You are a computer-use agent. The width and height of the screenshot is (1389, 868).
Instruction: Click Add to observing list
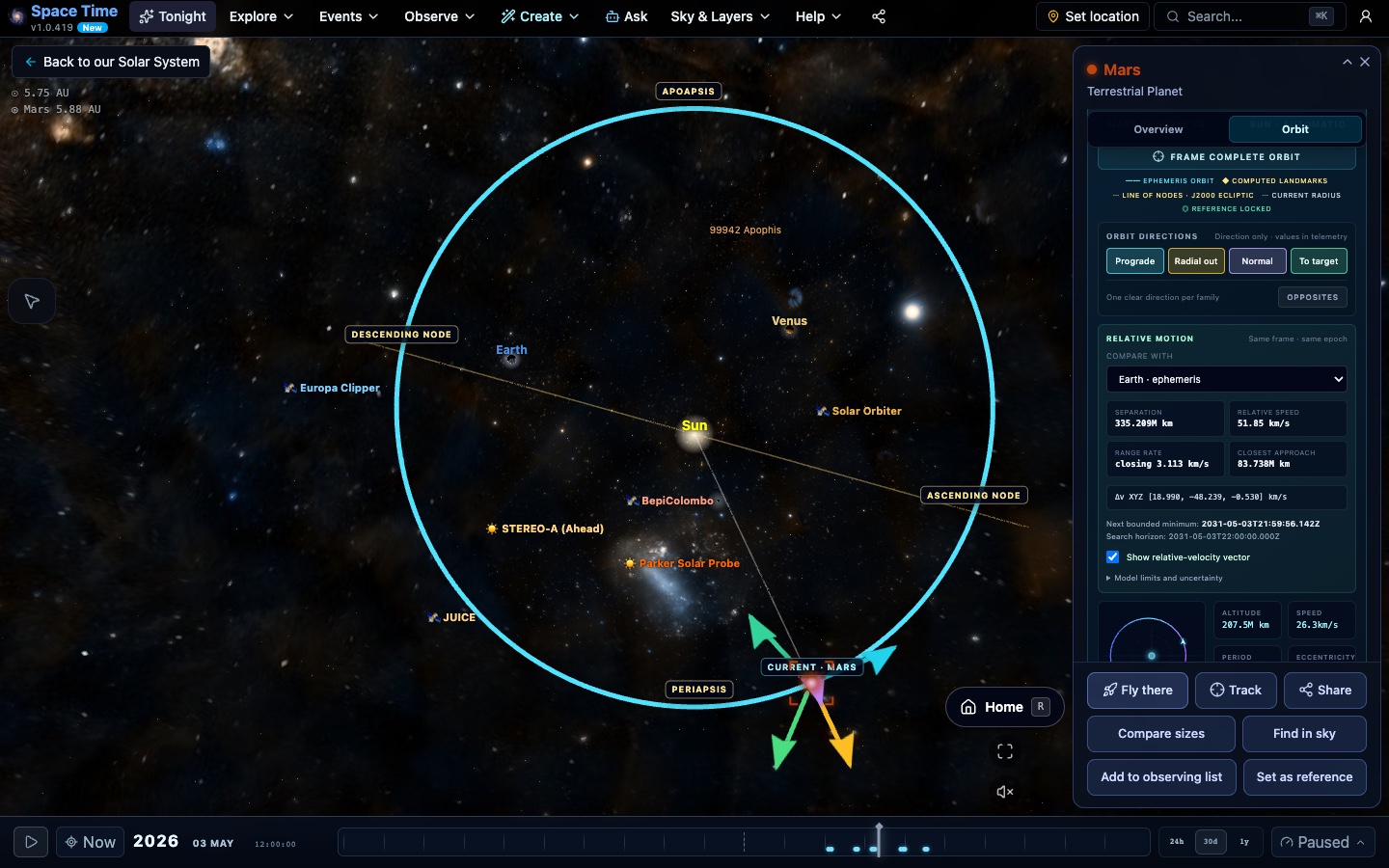1161,777
